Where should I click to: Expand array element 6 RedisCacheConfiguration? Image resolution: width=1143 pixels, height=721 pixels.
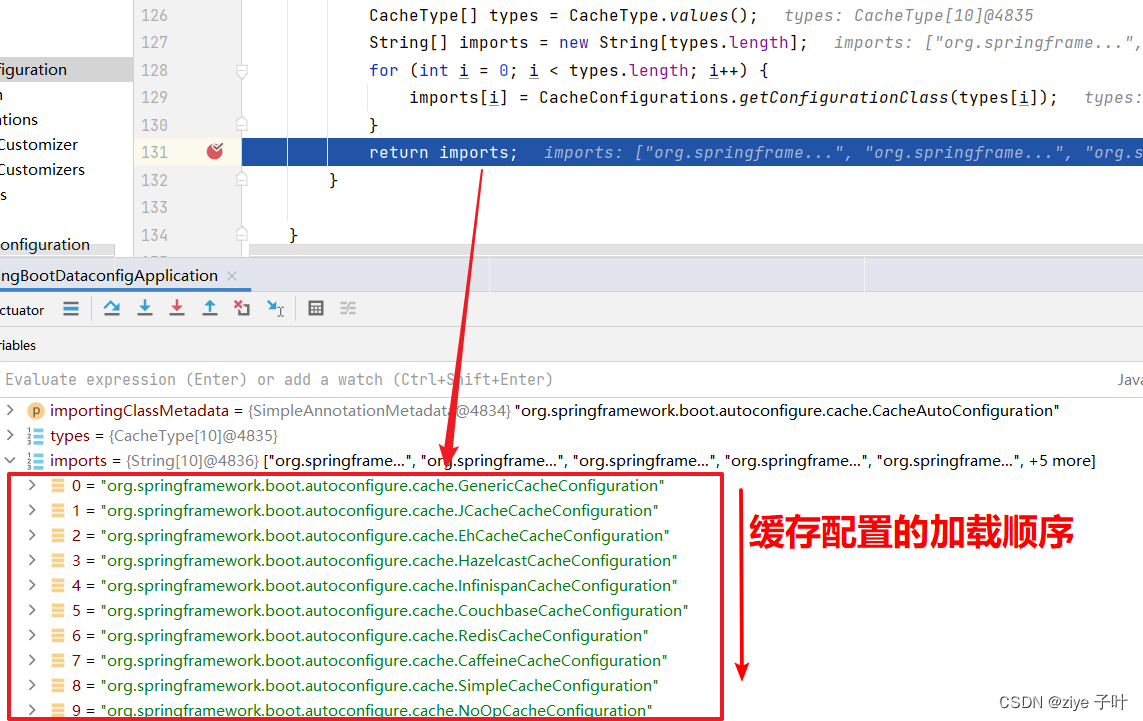32,635
